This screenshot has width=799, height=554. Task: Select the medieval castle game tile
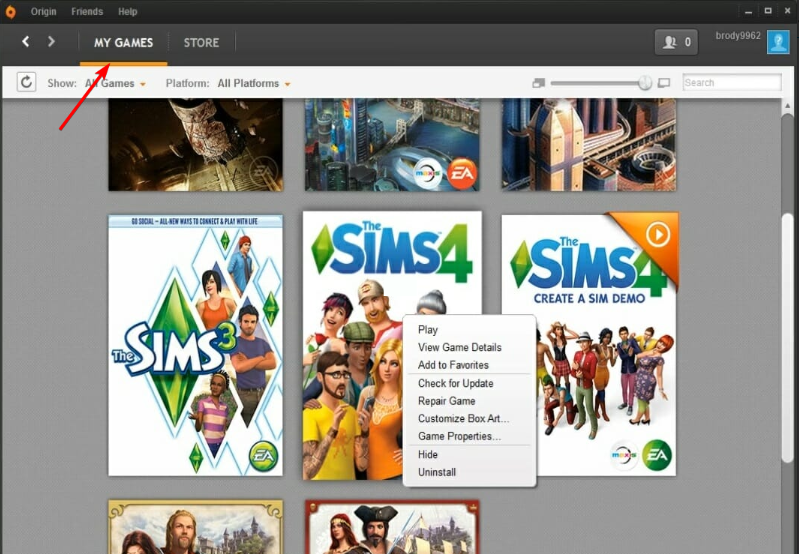(x=196, y=527)
